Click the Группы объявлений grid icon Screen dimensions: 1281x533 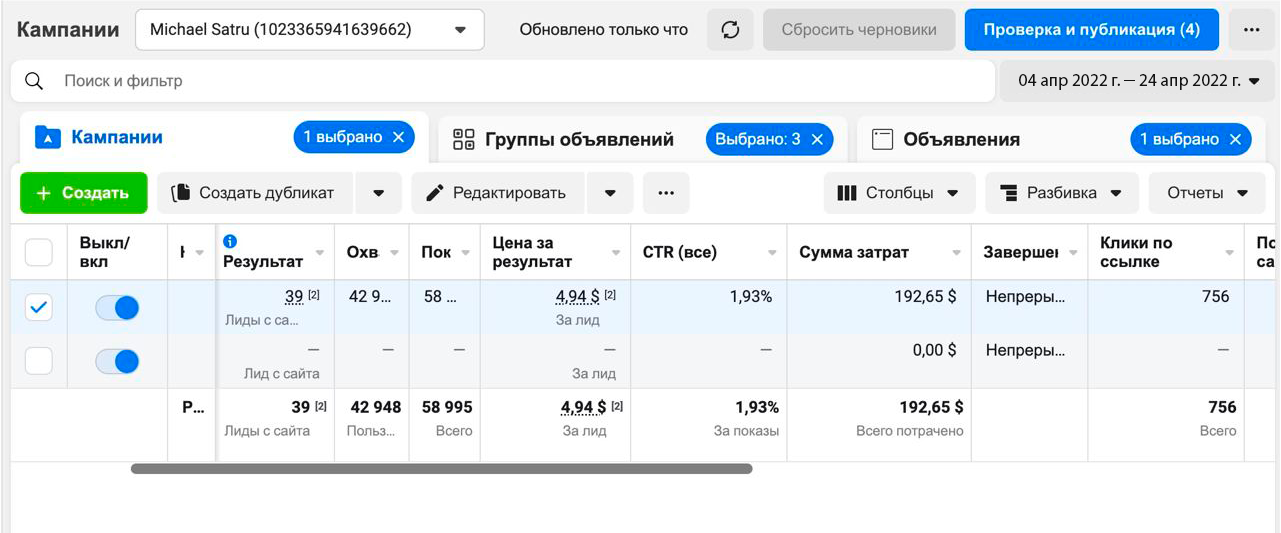coord(463,139)
